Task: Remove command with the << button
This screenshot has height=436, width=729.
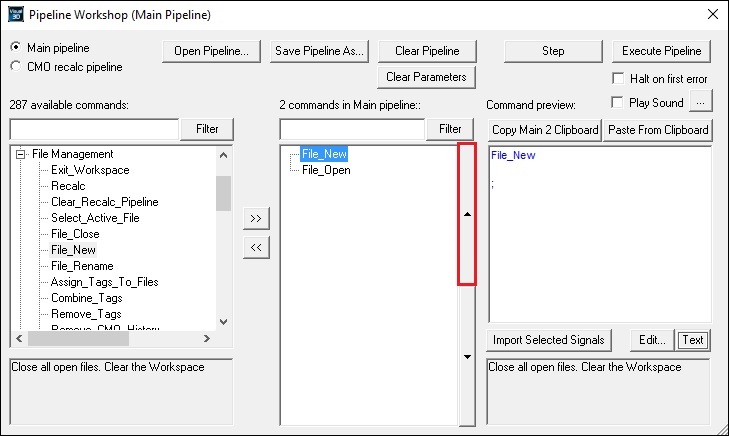Action: click(256, 246)
